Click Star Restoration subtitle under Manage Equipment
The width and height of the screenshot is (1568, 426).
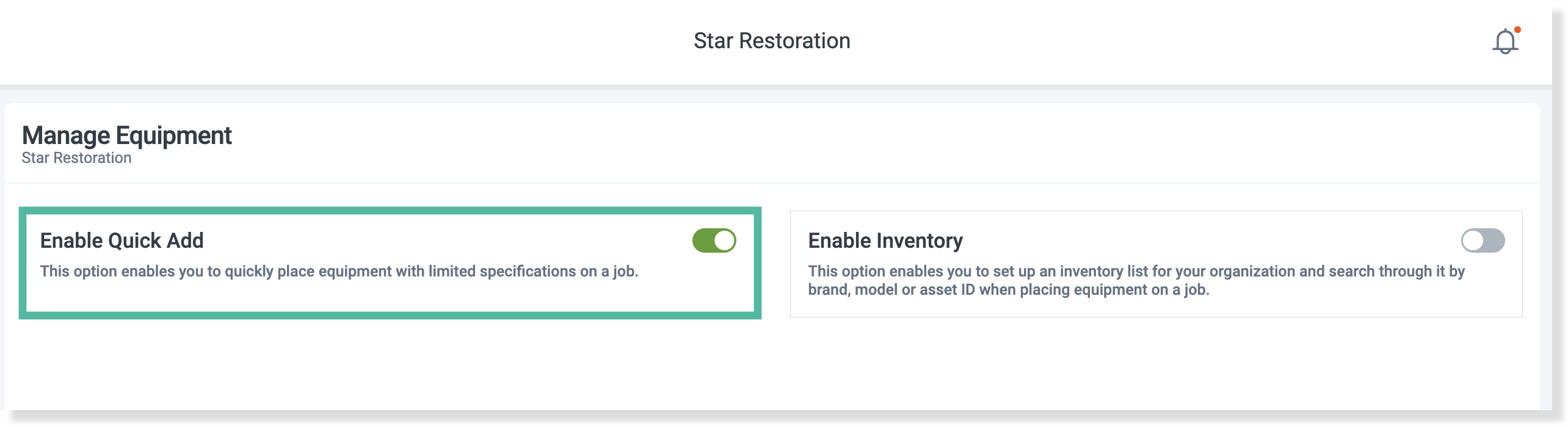point(76,158)
